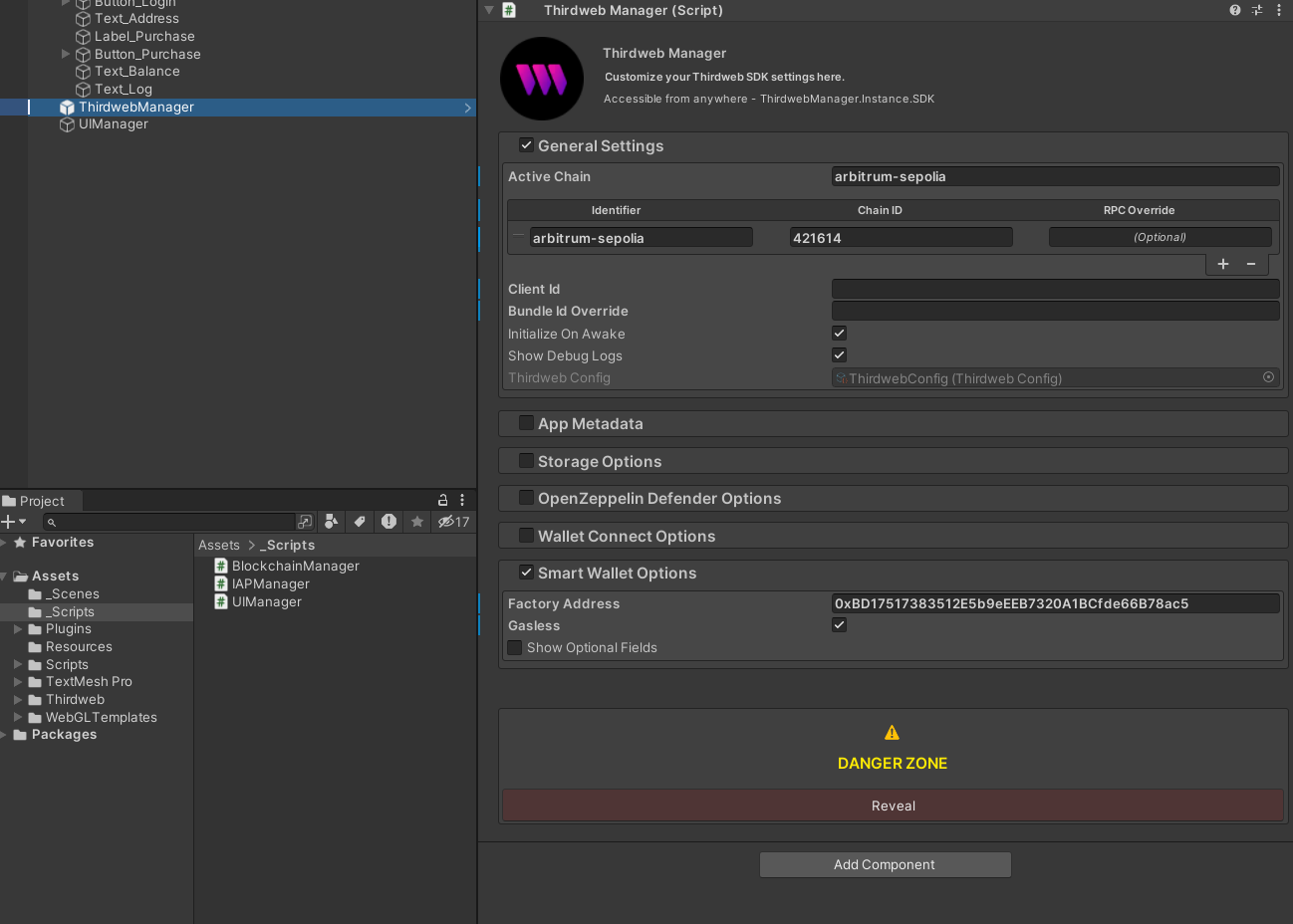The width and height of the screenshot is (1293, 924).
Task: Expand the Thirdweb folder arrow
Action: (x=18, y=700)
